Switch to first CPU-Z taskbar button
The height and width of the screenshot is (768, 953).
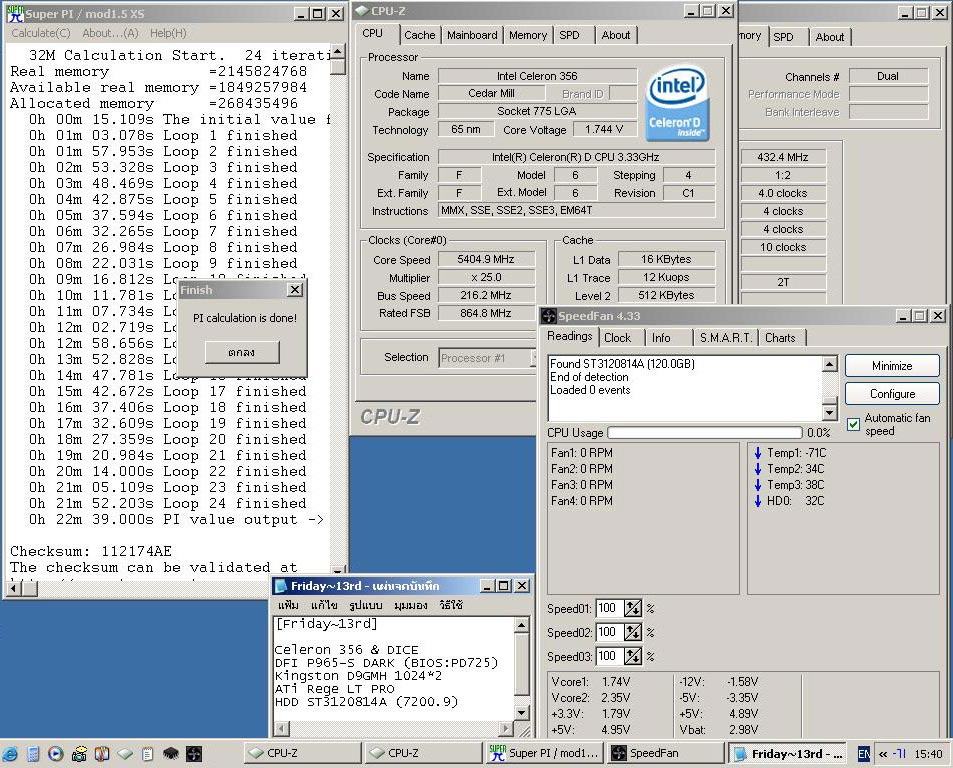click(x=302, y=753)
